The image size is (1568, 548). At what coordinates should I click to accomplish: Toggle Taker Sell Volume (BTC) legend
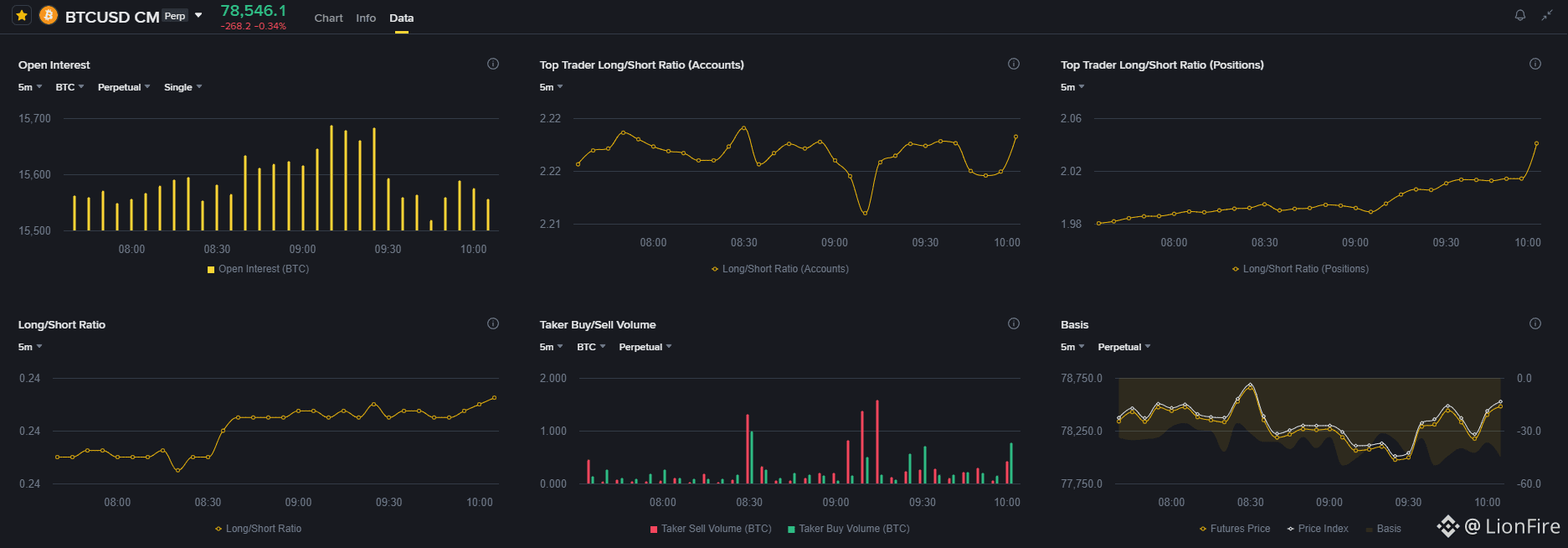pyautogui.click(x=711, y=529)
